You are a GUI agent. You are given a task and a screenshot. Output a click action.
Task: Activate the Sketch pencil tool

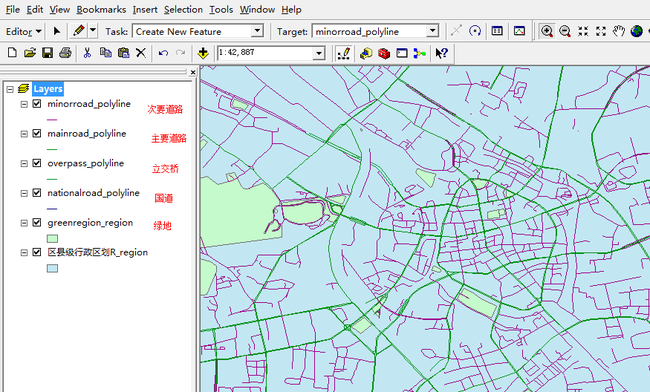pyautogui.click(x=78, y=31)
